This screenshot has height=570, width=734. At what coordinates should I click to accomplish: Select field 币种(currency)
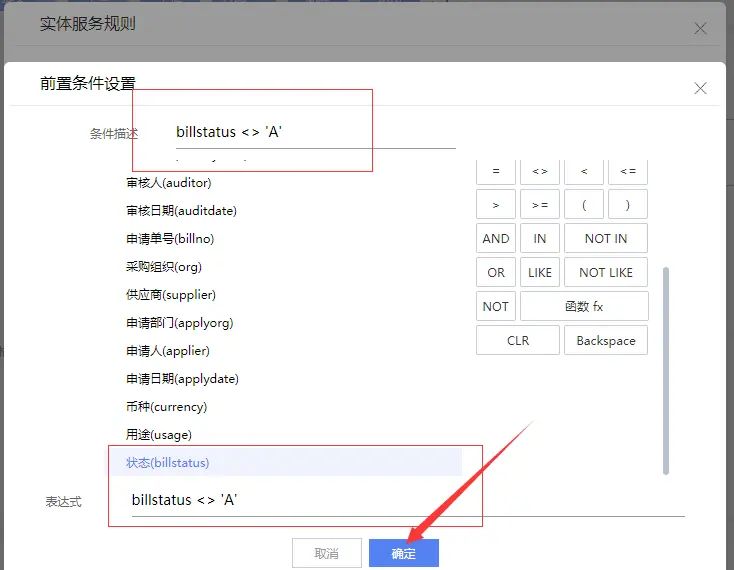pos(167,407)
